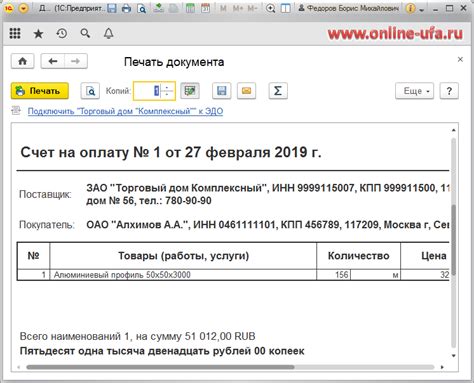Click the amount in words Пятьдесят одна тысяча
This screenshot has width=474, height=383.
(x=162, y=351)
